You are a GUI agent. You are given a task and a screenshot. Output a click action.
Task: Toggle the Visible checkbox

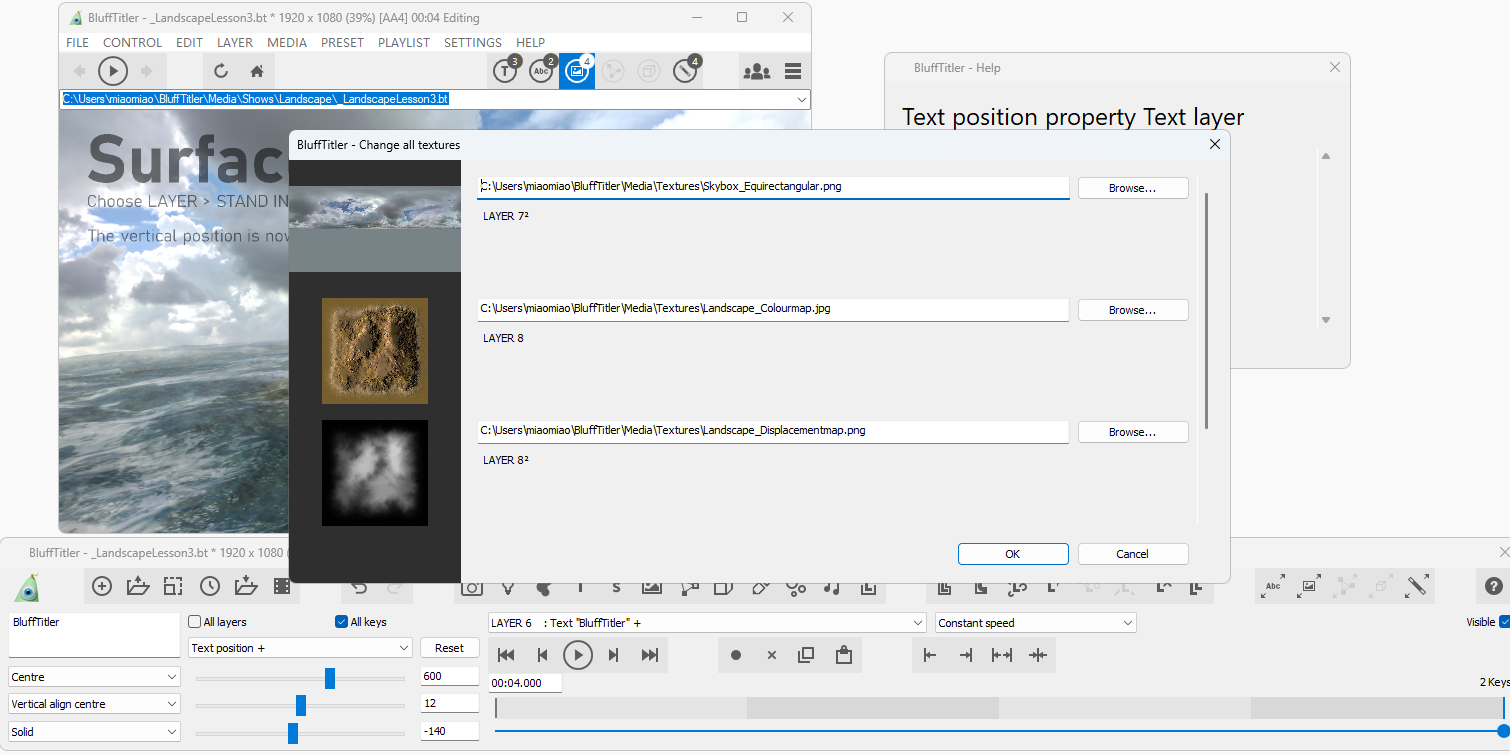tap(1504, 622)
